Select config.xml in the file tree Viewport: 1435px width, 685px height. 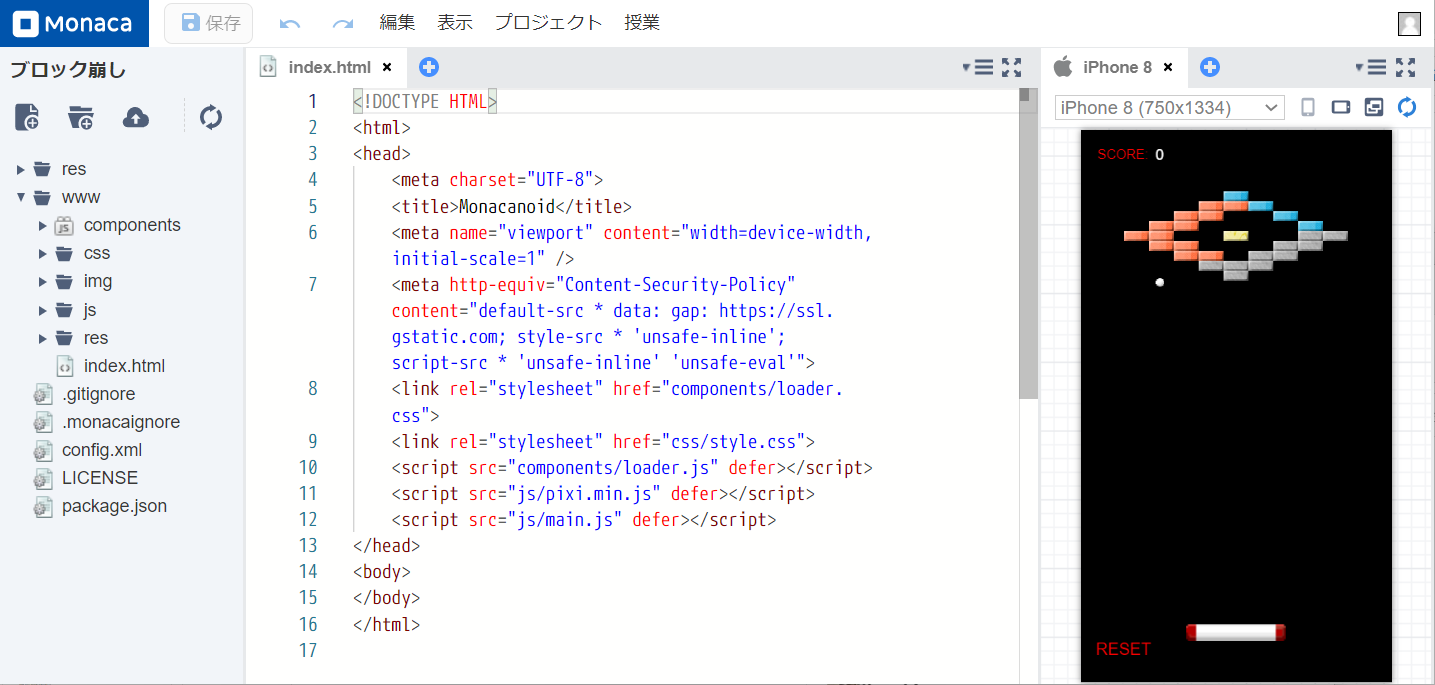point(100,450)
